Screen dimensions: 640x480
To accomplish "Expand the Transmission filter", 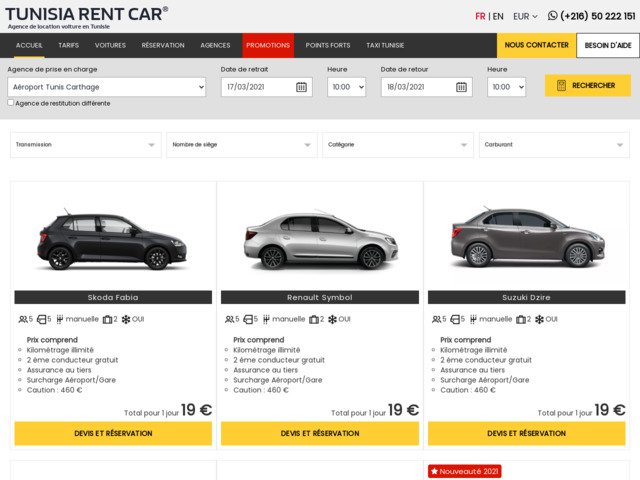I will [x=86, y=144].
